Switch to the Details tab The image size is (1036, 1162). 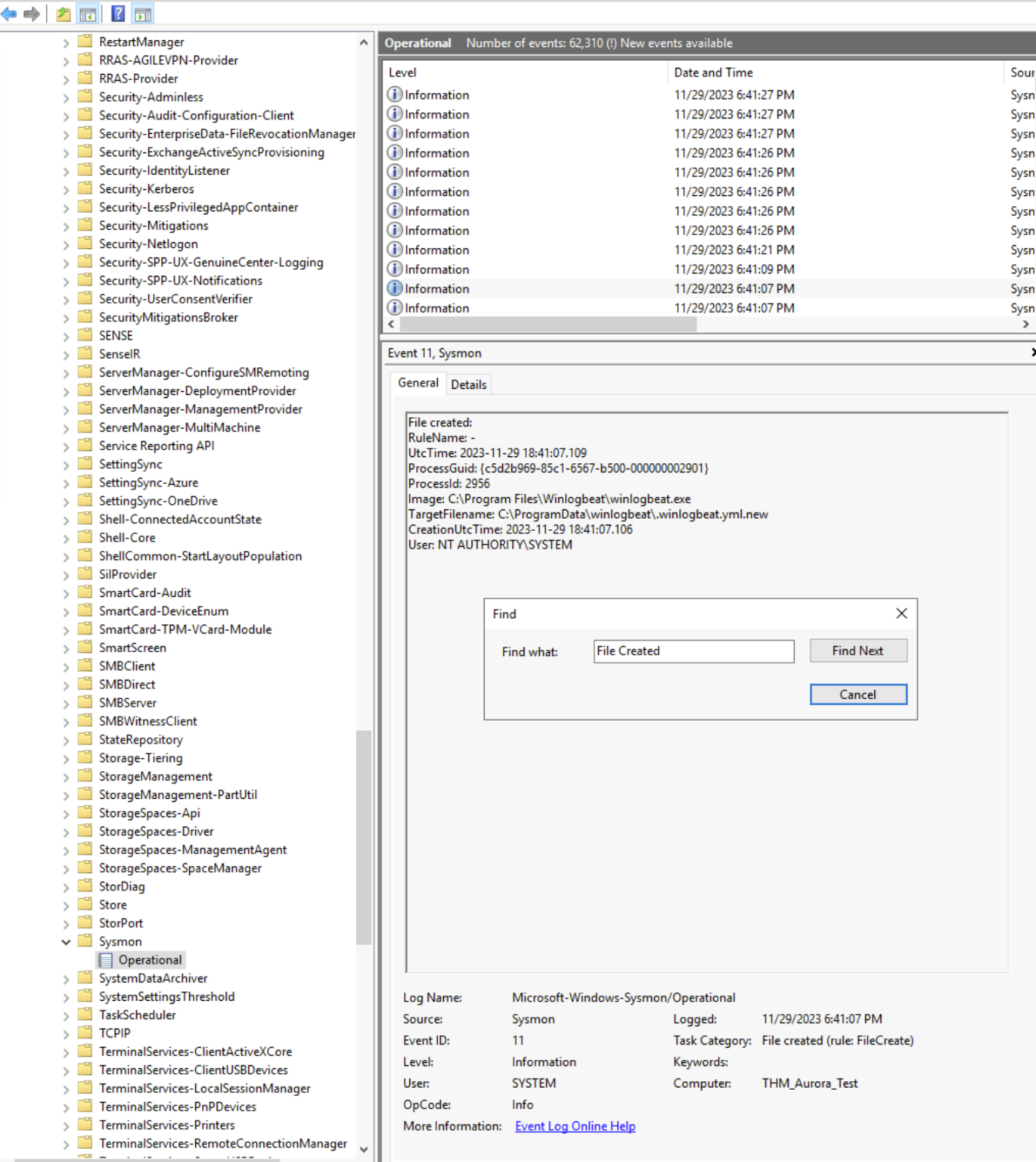469,384
